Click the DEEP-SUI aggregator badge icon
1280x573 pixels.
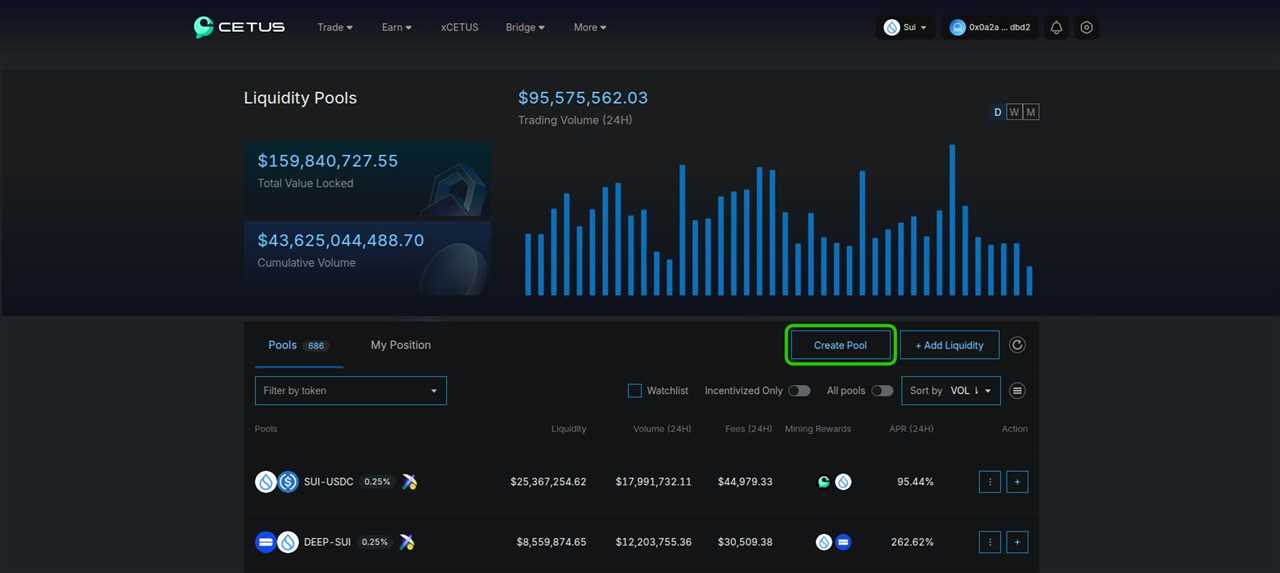pyautogui.click(x=406, y=542)
